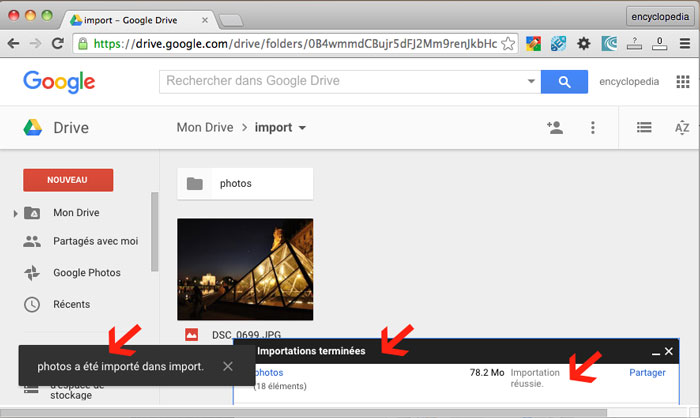Open Partagés avec moi section
Viewport: 700px width, 418px height.
tap(95, 241)
